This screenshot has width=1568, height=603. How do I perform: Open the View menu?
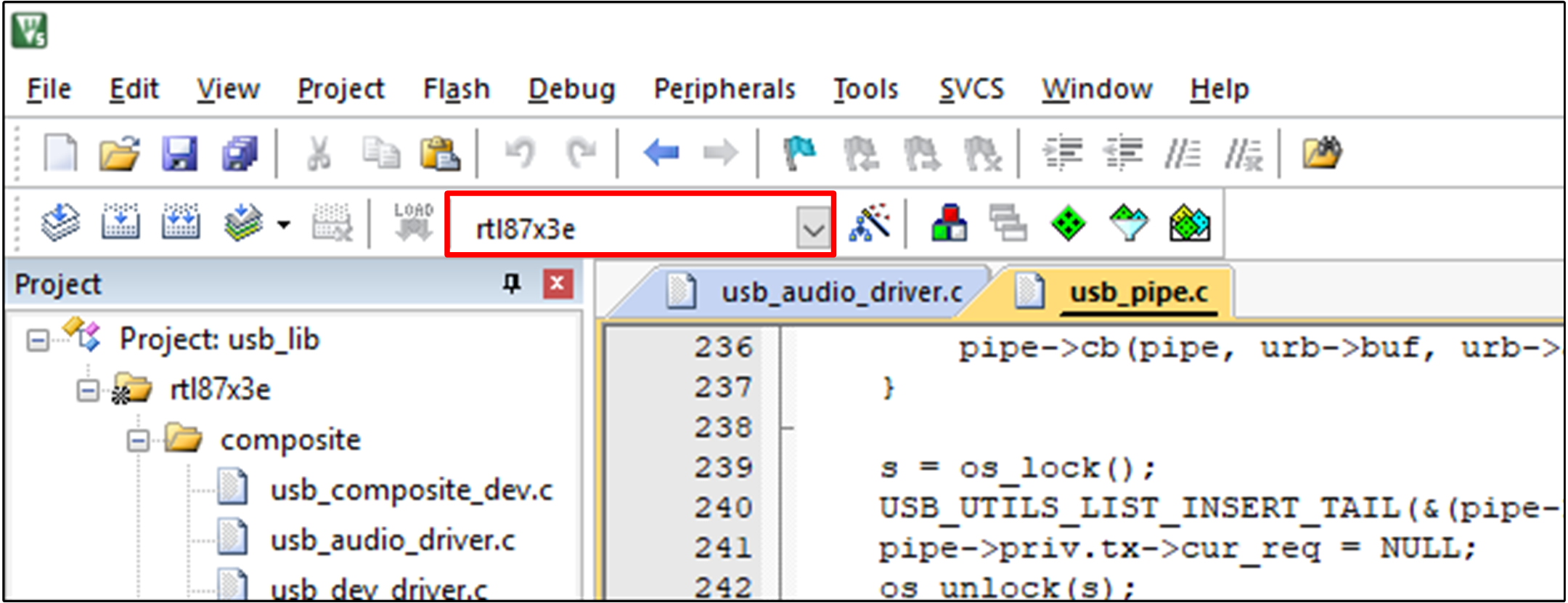(x=228, y=89)
